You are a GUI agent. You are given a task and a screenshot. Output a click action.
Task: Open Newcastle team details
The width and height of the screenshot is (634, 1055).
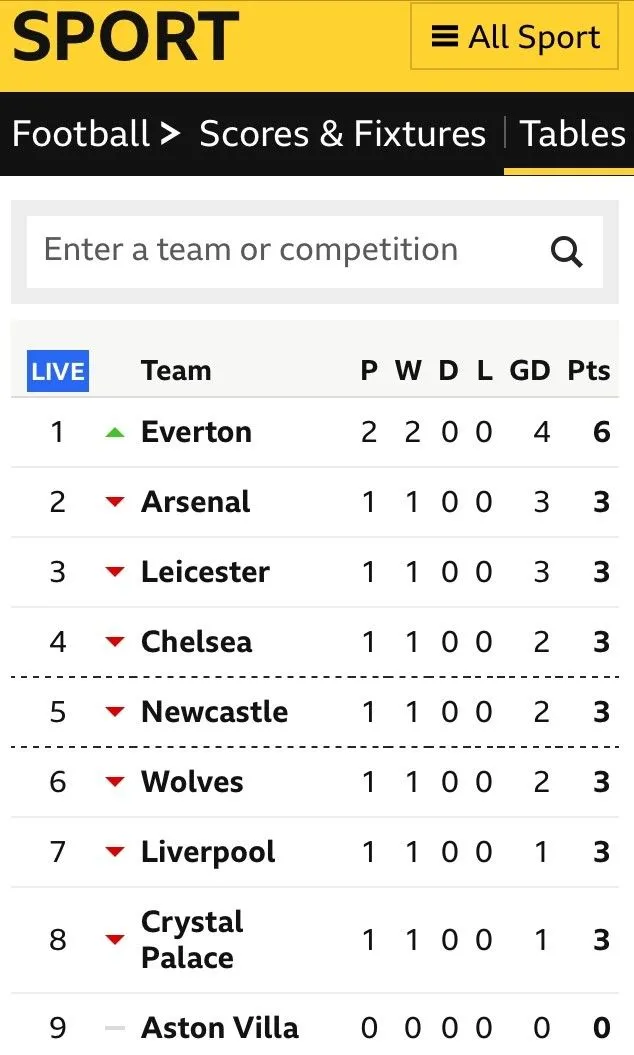tap(214, 712)
